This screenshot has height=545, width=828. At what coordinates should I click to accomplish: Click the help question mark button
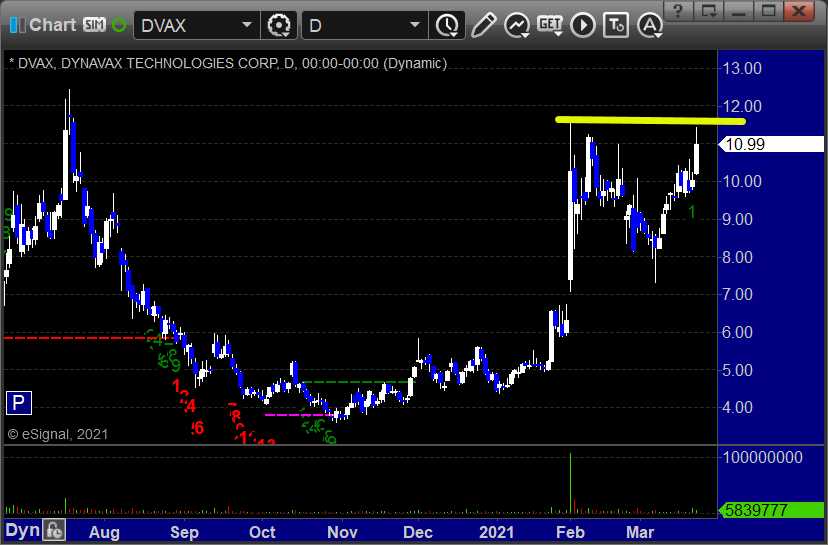pyautogui.click(x=679, y=11)
